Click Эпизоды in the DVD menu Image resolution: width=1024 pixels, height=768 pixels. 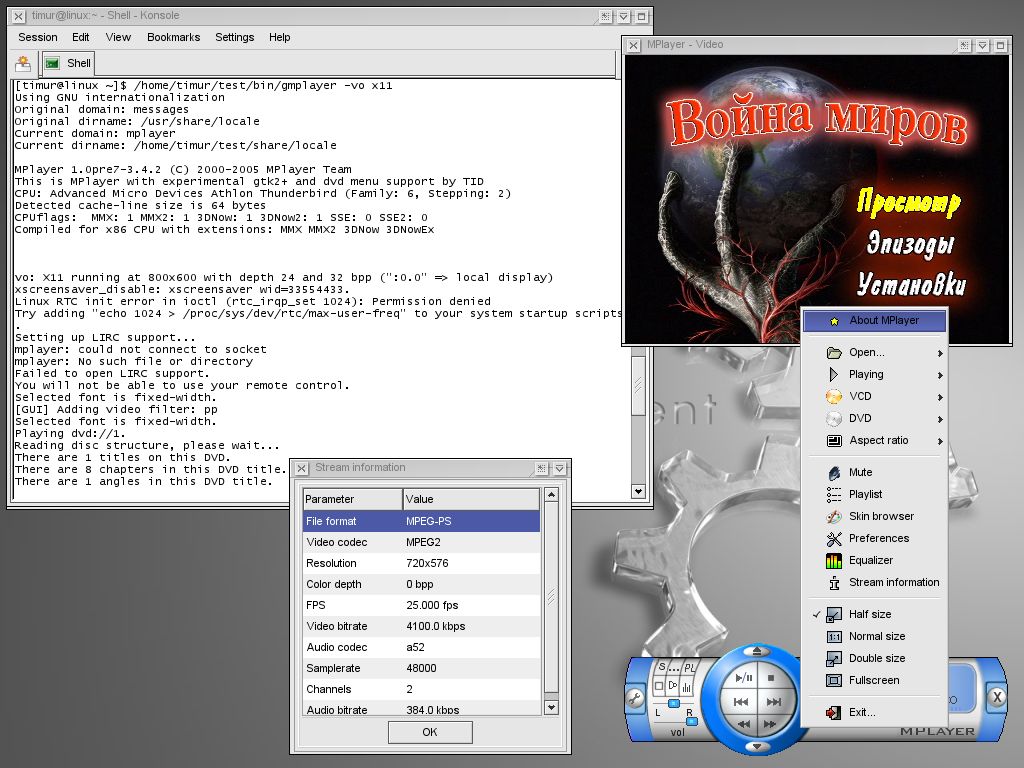[x=910, y=244]
